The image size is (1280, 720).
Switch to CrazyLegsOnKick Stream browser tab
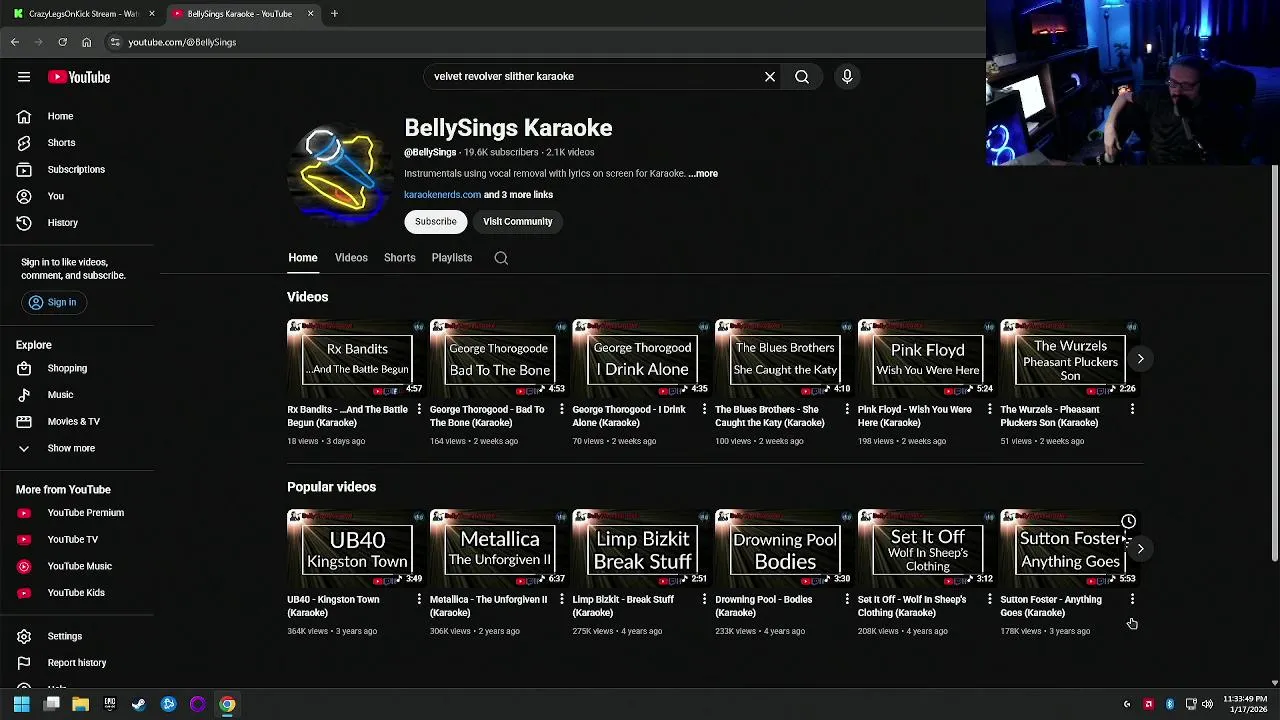pyautogui.click(x=83, y=14)
